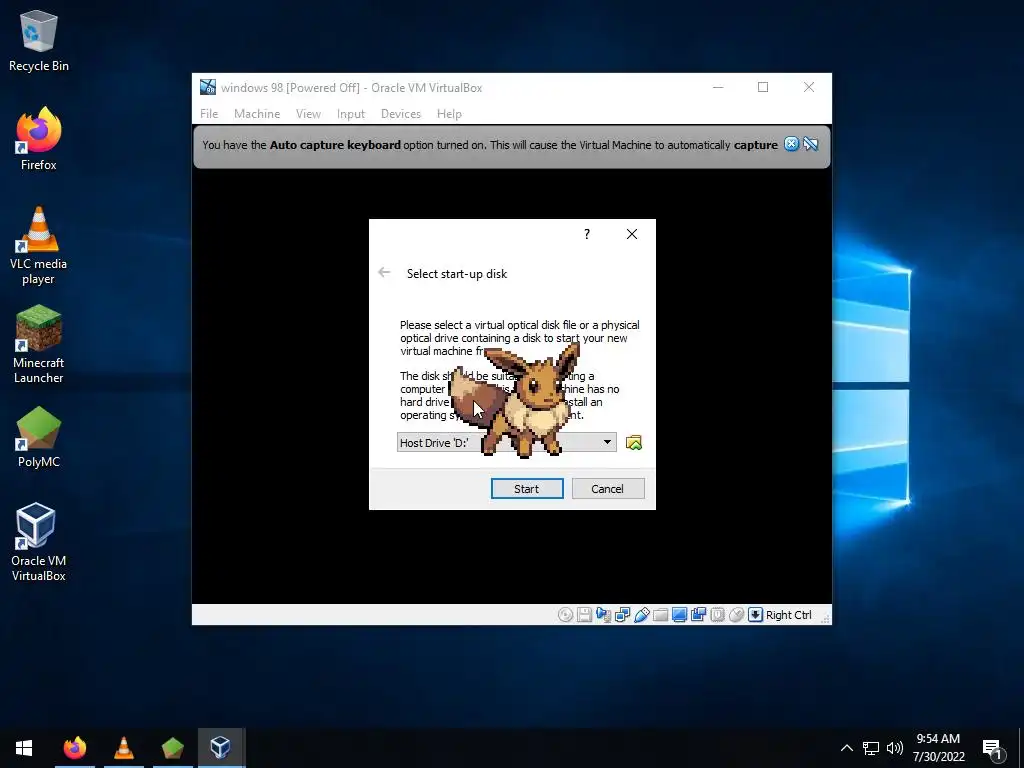Open the Input menu

point(351,114)
